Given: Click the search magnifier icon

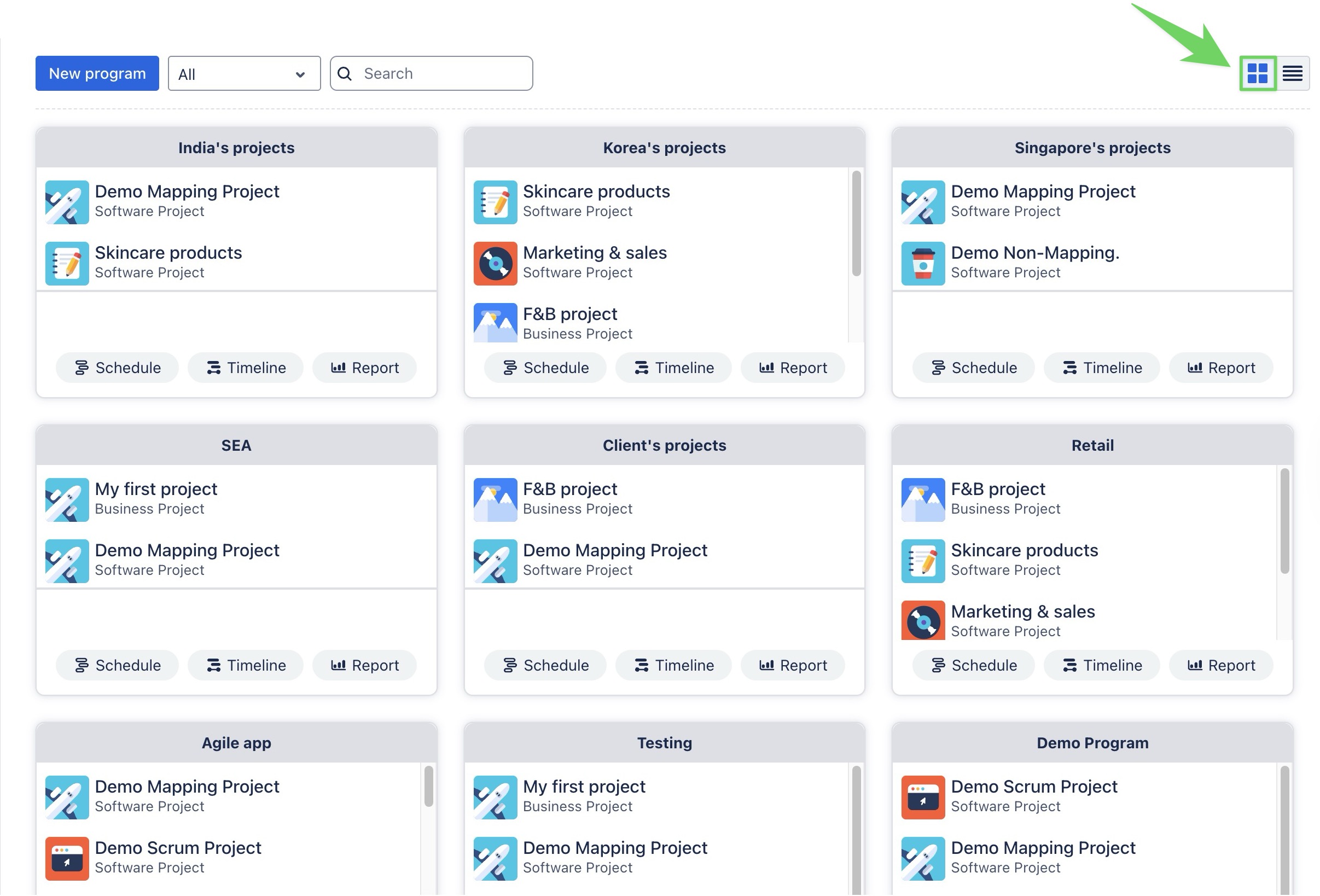Looking at the screenshot, I should [344, 73].
